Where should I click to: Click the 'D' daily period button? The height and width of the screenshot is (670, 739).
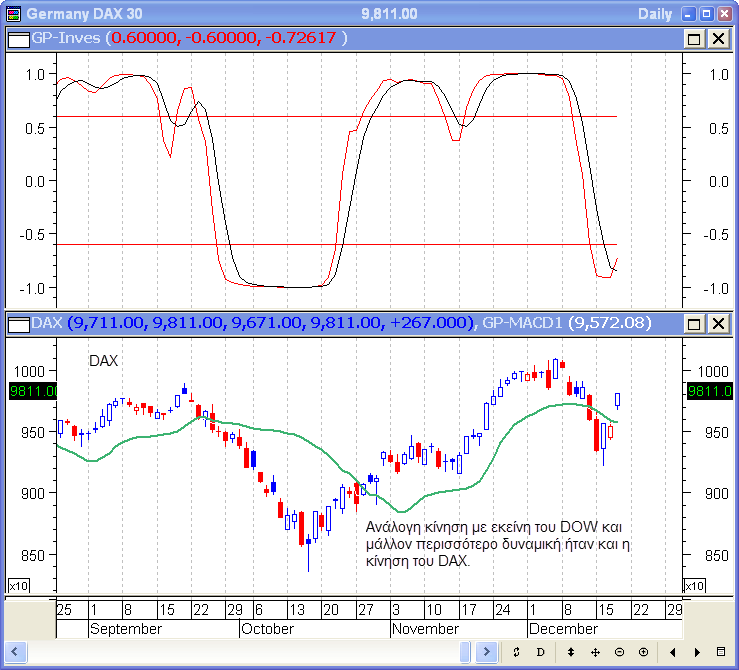tap(541, 652)
